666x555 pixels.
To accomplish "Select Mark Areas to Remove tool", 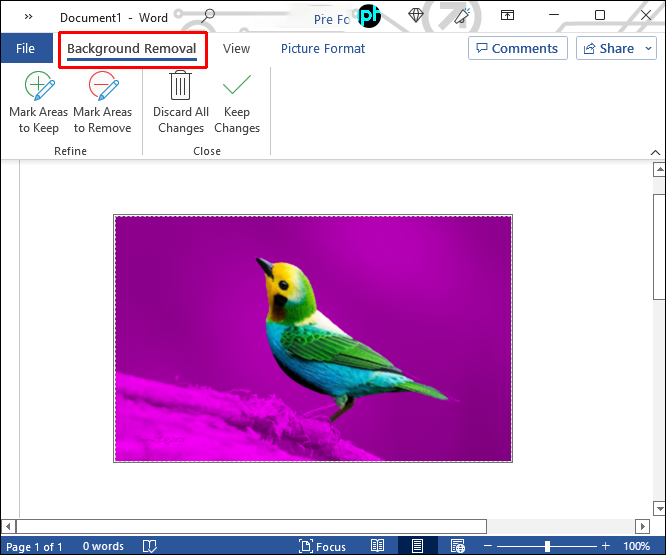I will [102, 103].
